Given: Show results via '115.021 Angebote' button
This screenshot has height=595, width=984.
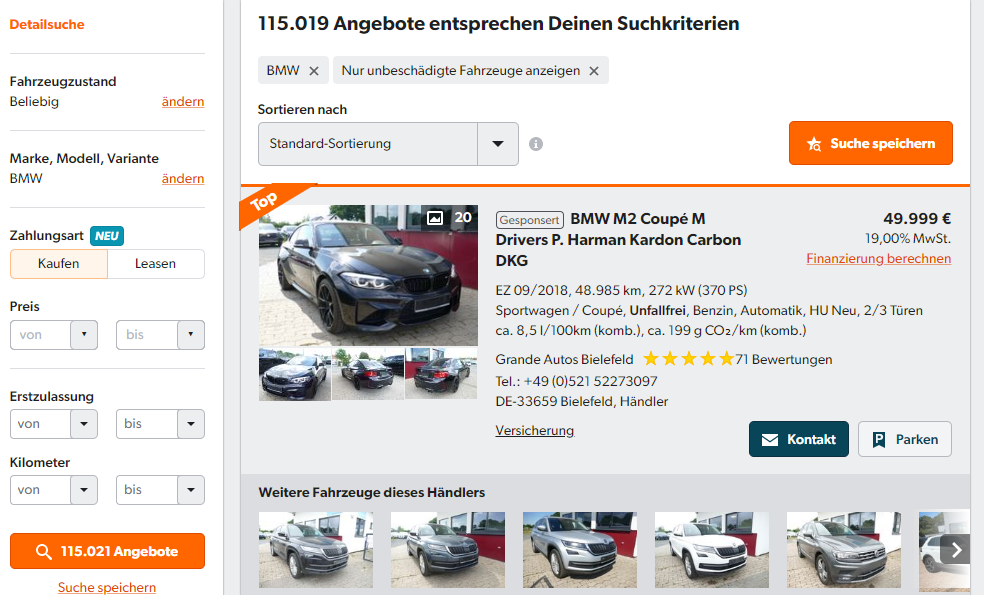Looking at the screenshot, I should 107,552.
